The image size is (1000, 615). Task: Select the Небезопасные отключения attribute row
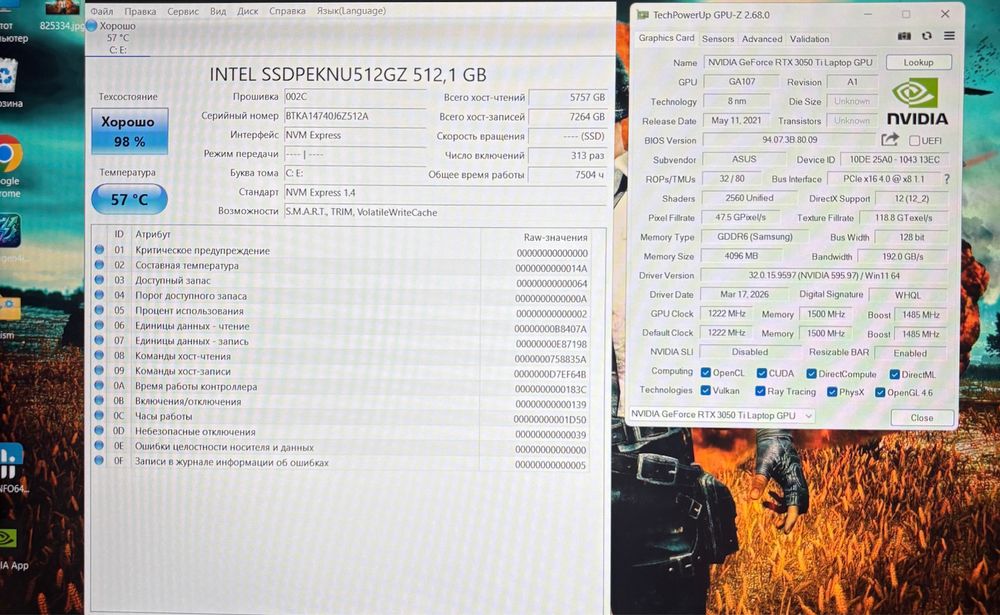[341, 433]
